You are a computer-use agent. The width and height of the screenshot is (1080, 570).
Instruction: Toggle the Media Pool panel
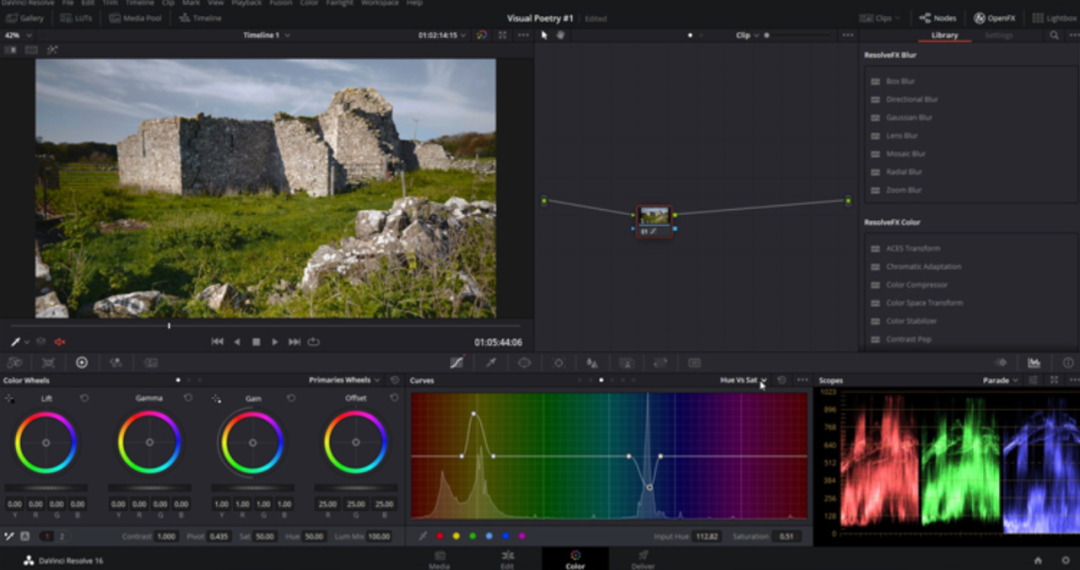[x=135, y=18]
